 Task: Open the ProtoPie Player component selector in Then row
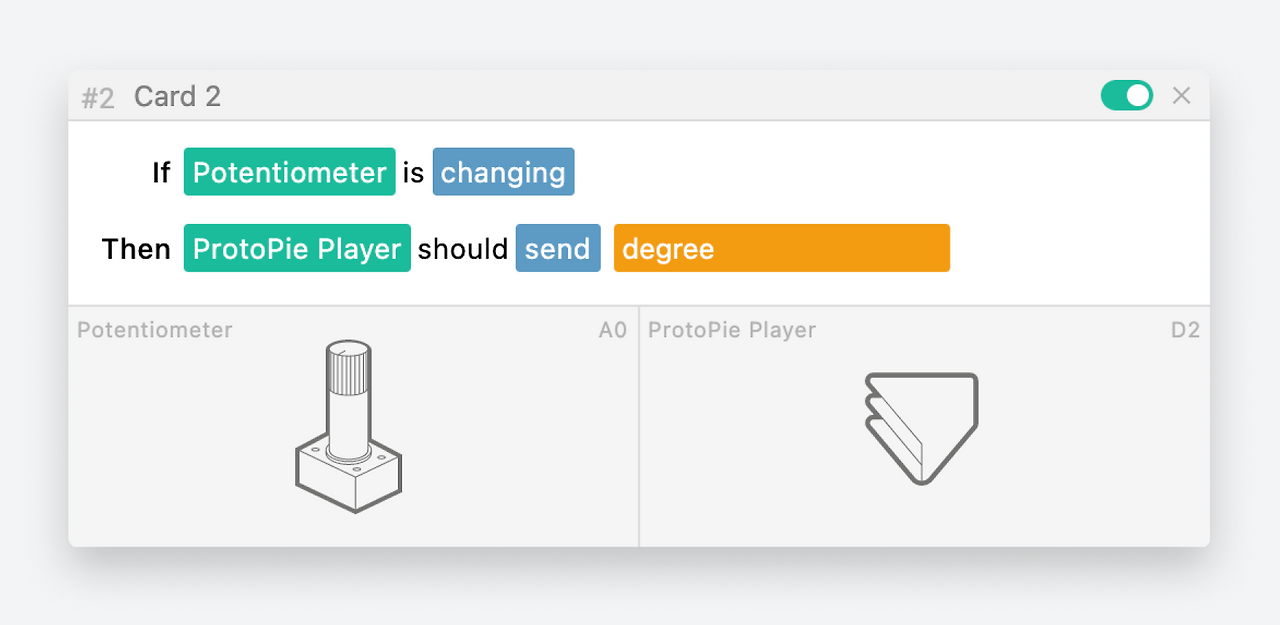click(x=297, y=248)
